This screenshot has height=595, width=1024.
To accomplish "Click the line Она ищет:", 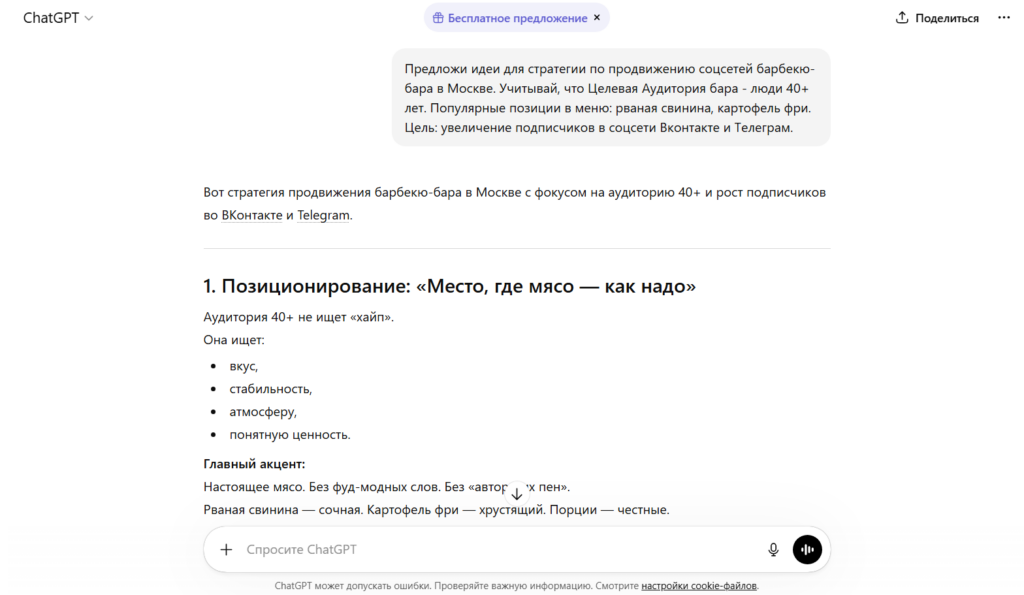I will [x=234, y=340].
